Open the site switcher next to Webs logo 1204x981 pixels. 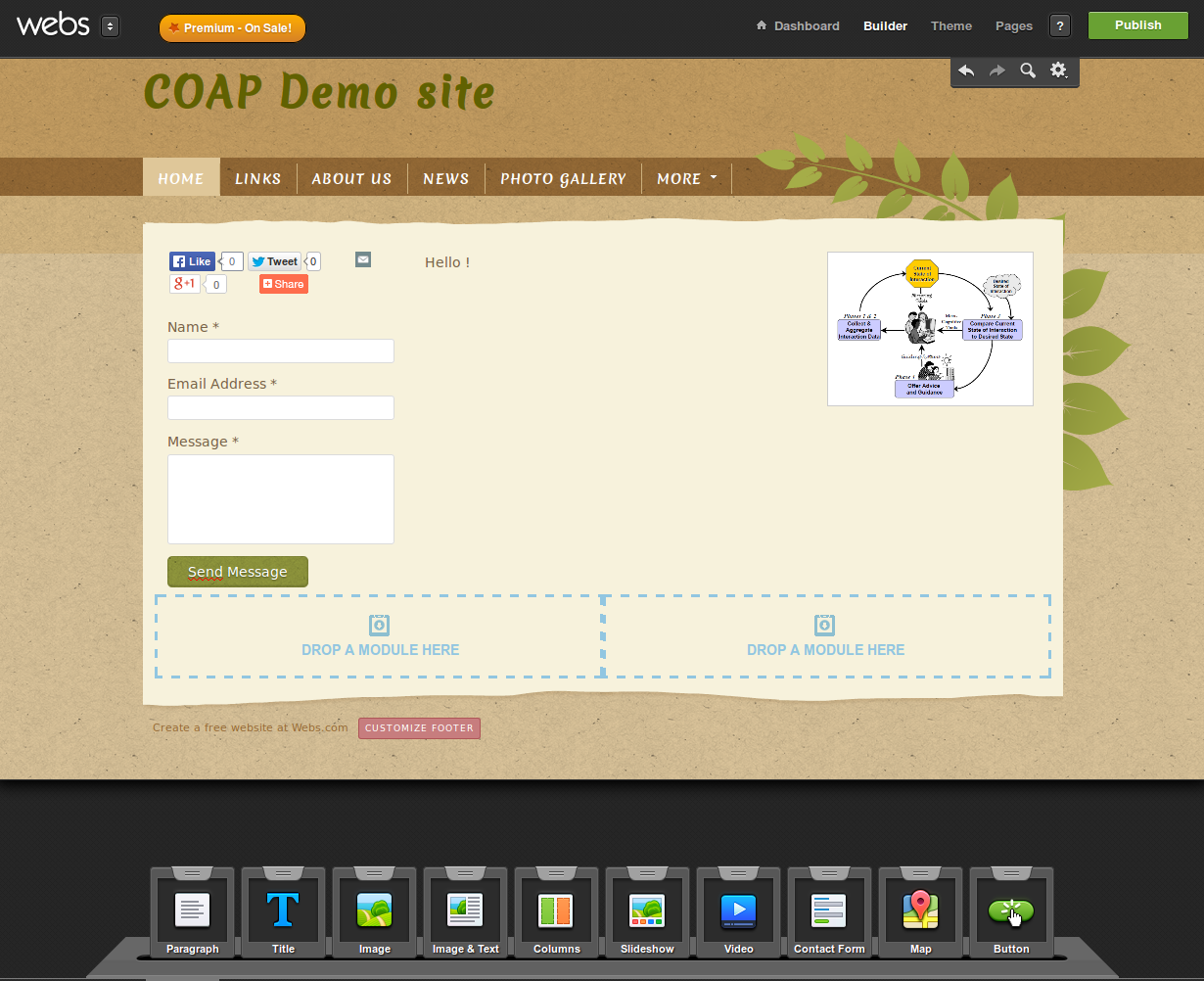click(x=110, y=26)
